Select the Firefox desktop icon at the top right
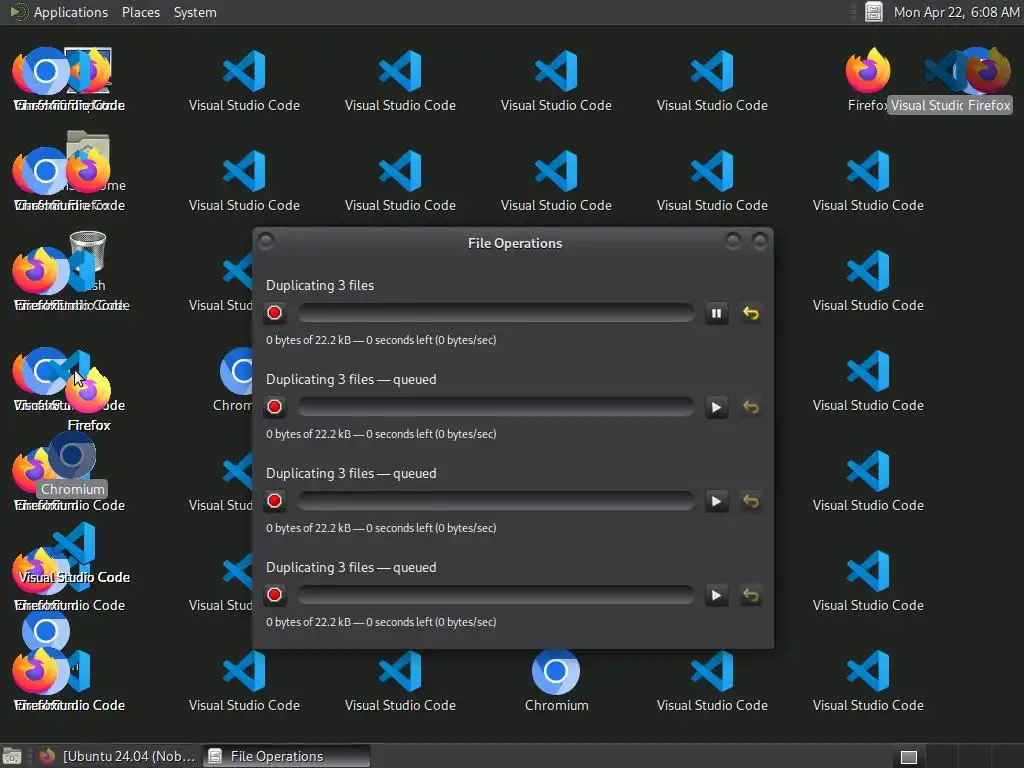 coord(868,70)
